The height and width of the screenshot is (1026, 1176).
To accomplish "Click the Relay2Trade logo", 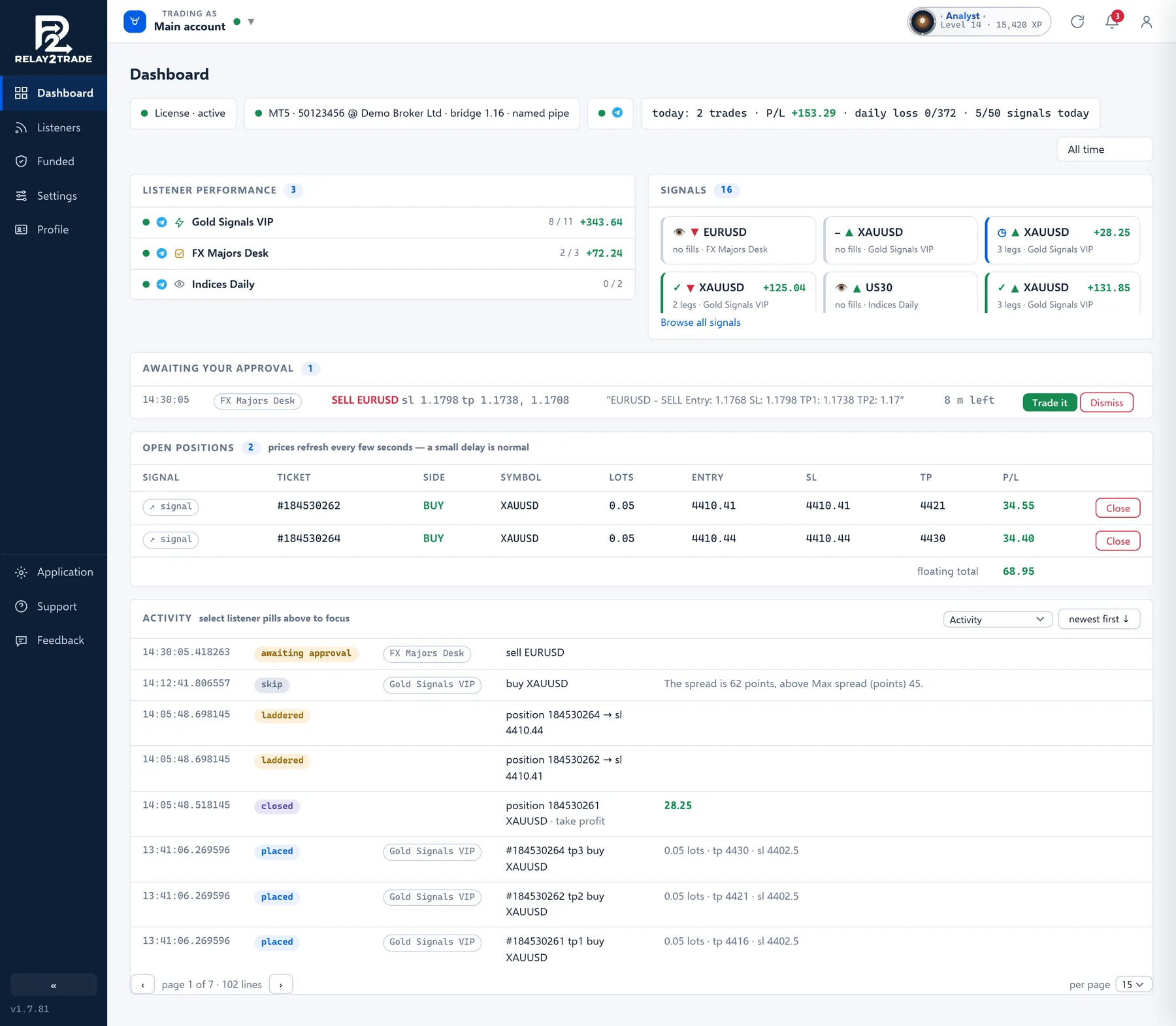I will pos(54,39).
